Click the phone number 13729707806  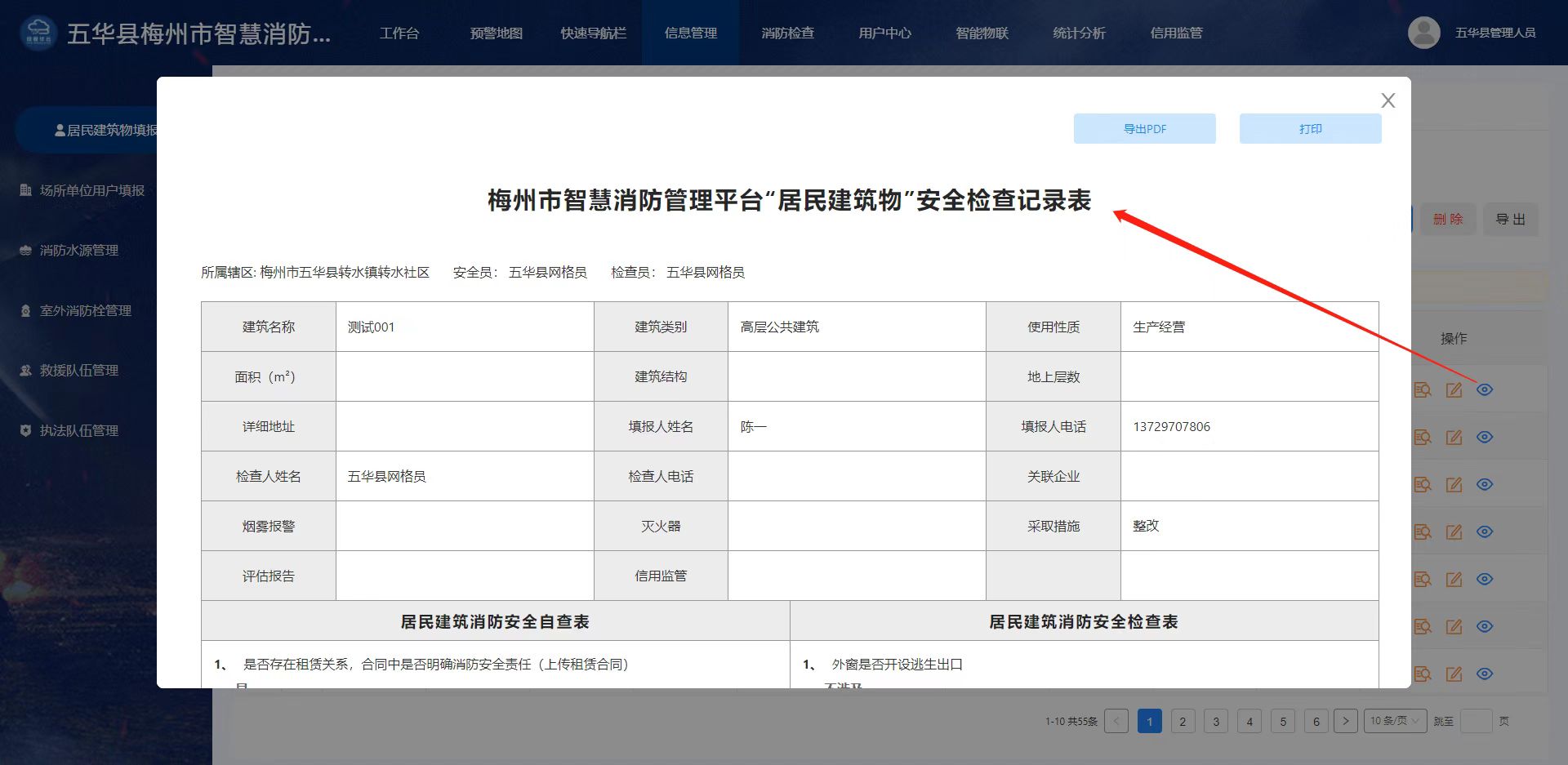tap(1171, 426)
